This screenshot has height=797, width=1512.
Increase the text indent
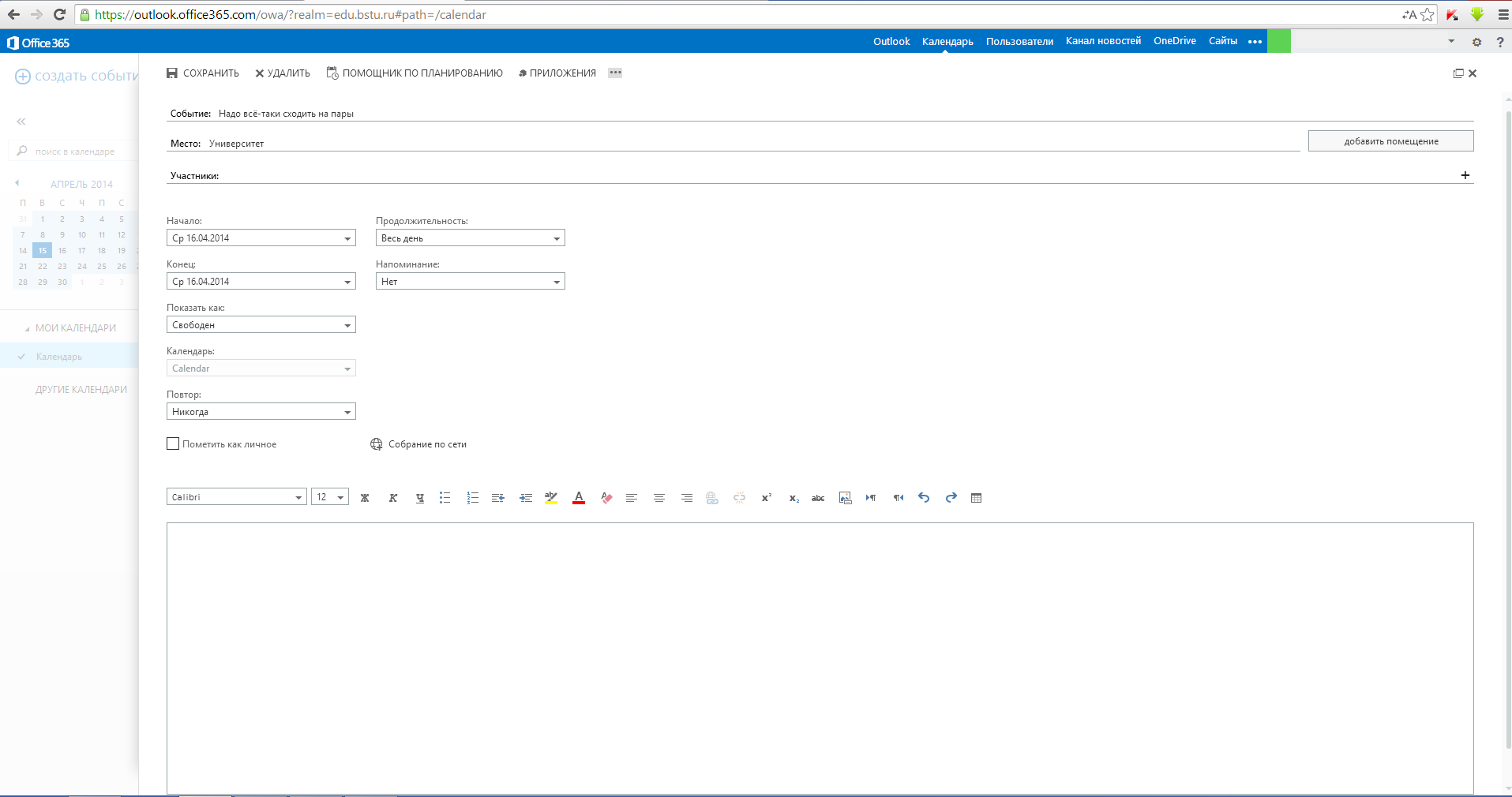click(526, 498)
